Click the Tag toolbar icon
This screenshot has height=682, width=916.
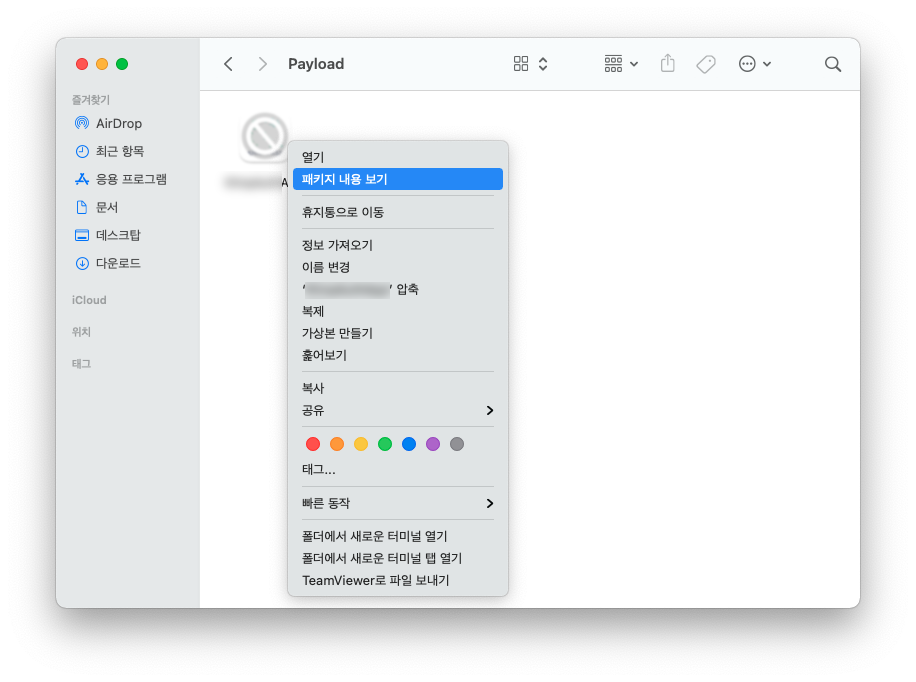point(706,64)
